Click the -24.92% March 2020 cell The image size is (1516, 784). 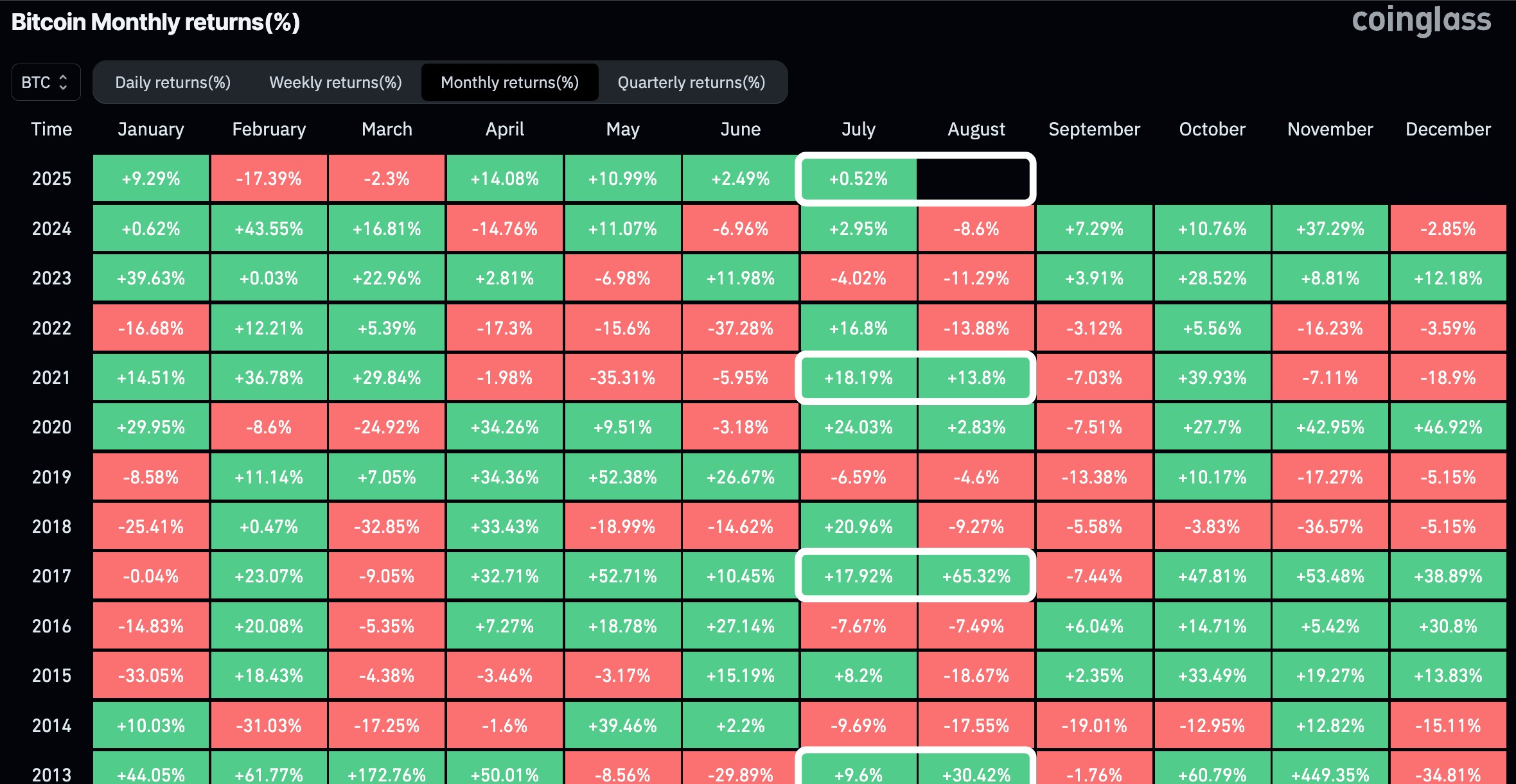click(387, 426)
